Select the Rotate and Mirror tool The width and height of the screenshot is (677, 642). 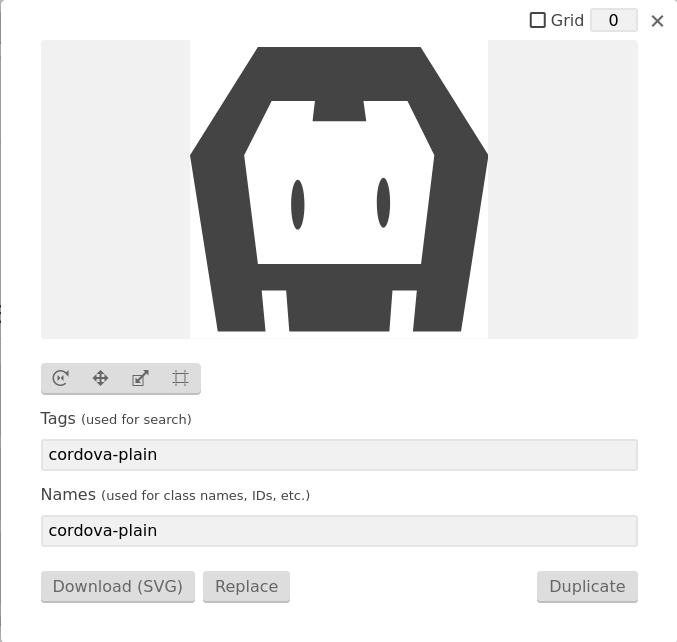pyautogui.click(x=60, y=378)
